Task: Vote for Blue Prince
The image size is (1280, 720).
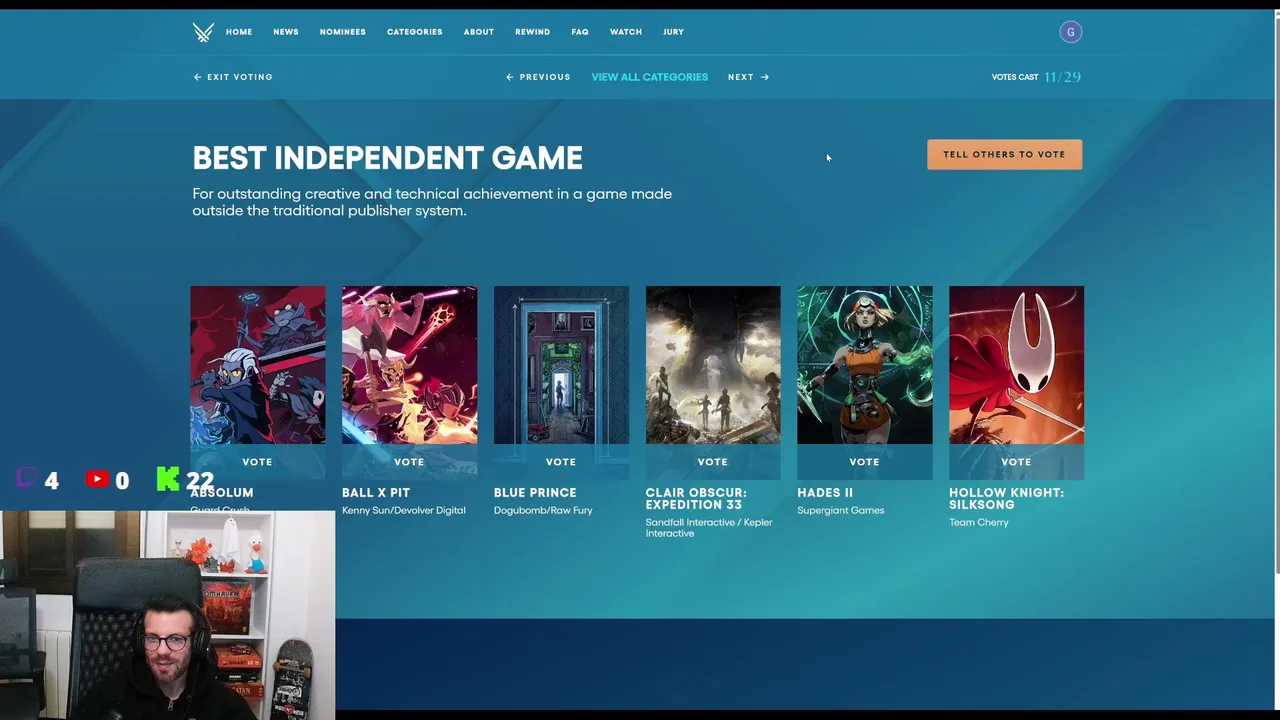Action: pos(561,462)
